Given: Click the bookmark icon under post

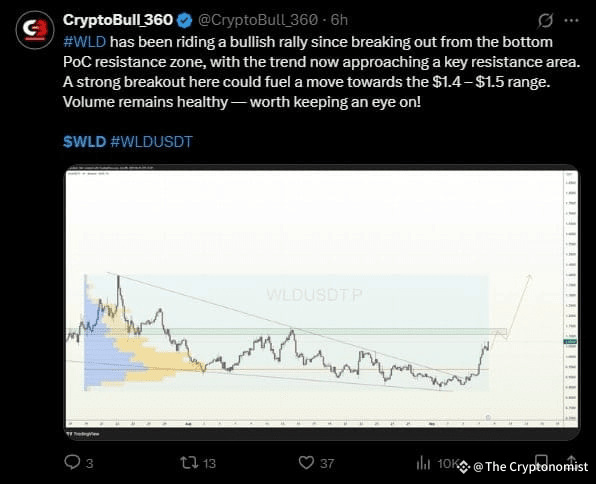Looking at the screenshot, I should (x=541, y=461).
